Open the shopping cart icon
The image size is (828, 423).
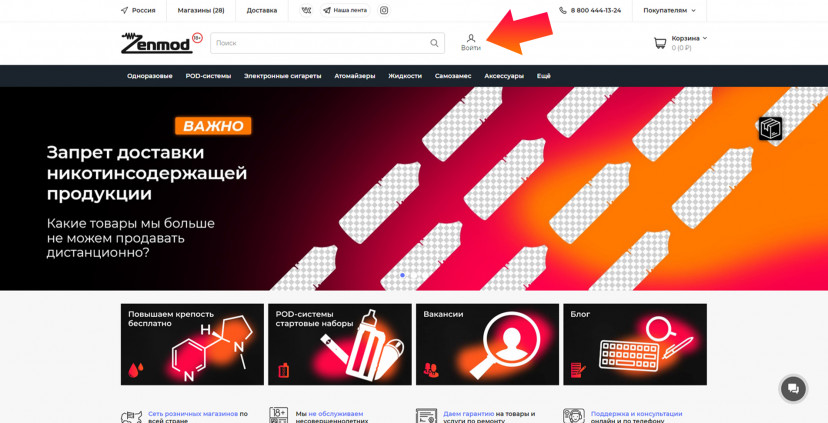pyautogui.click(x=659, y=43)
